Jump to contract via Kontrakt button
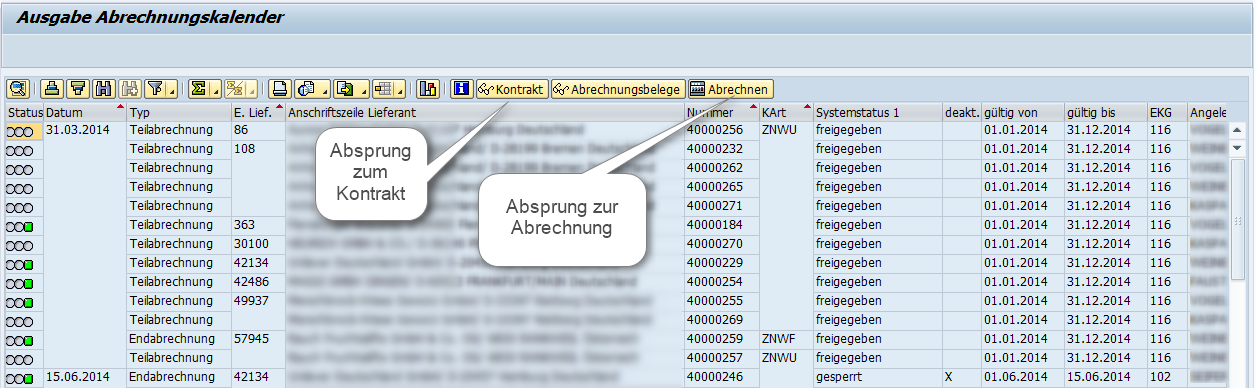 [x=512, y=89]
